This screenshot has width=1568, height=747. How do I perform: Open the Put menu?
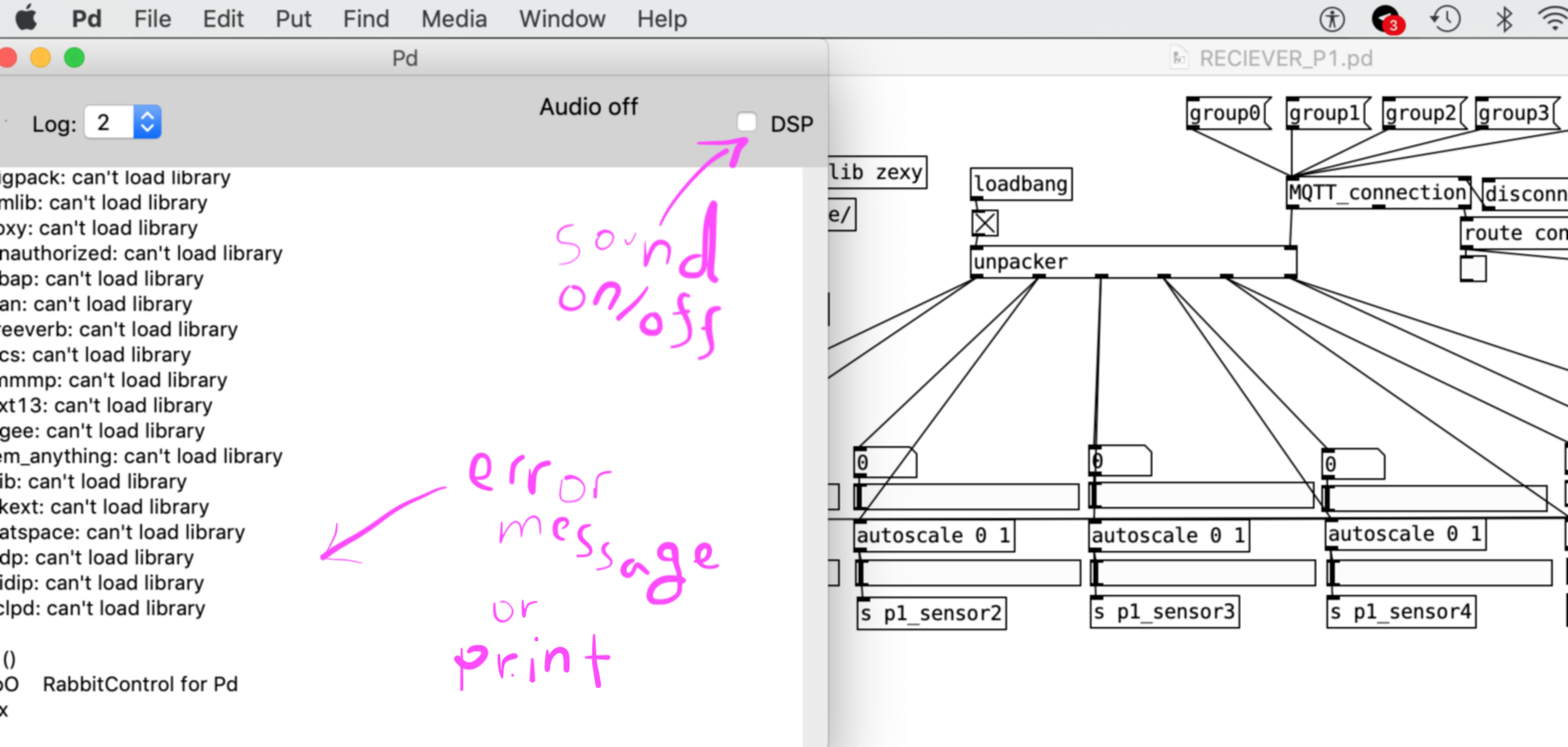click(293, 19)
